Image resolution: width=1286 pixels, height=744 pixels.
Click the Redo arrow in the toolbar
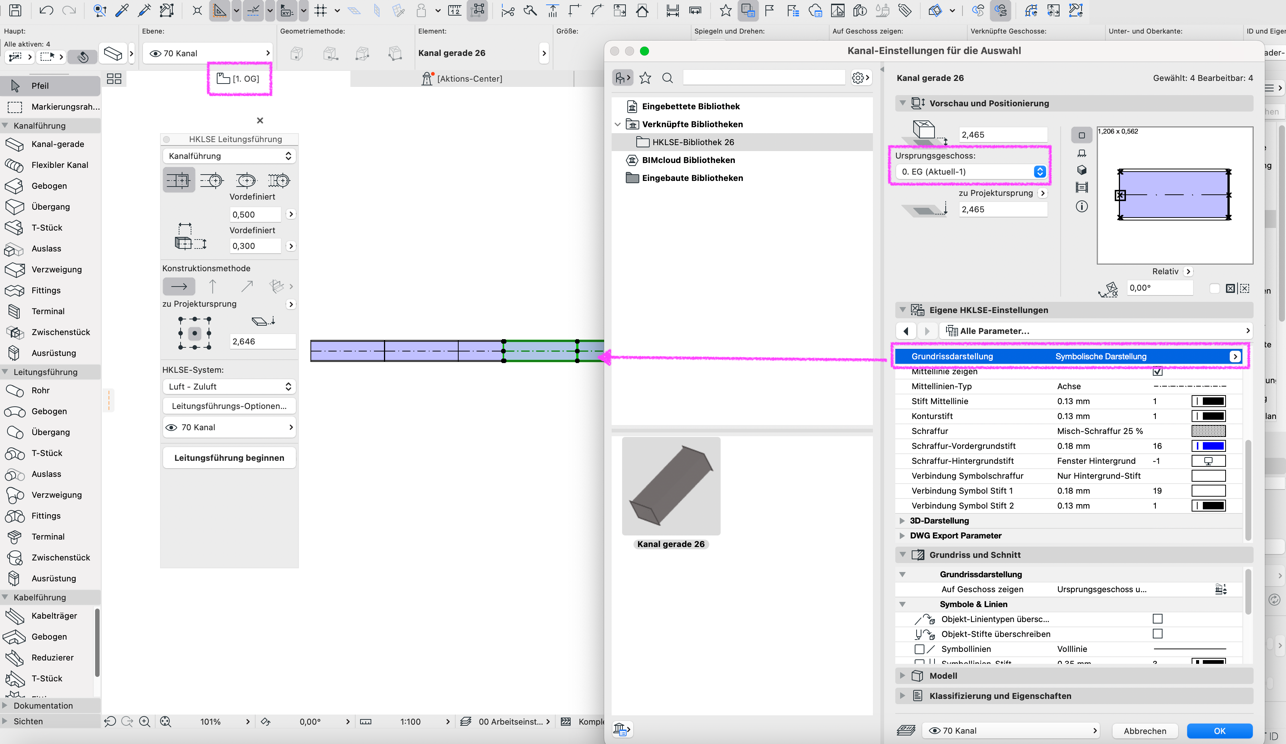(x=69, y=11)
